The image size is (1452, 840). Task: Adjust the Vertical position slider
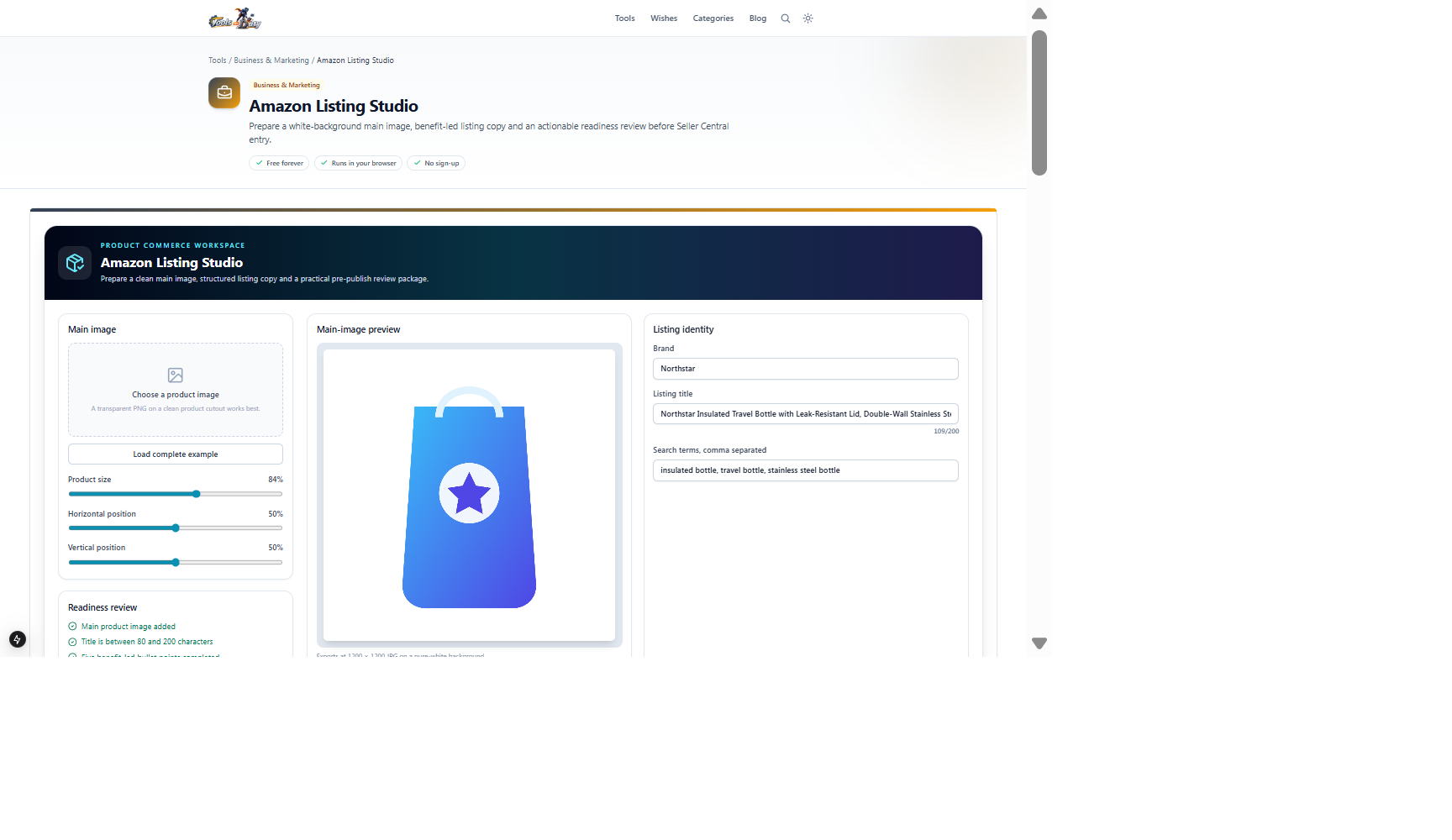click(x=176, y=563)
